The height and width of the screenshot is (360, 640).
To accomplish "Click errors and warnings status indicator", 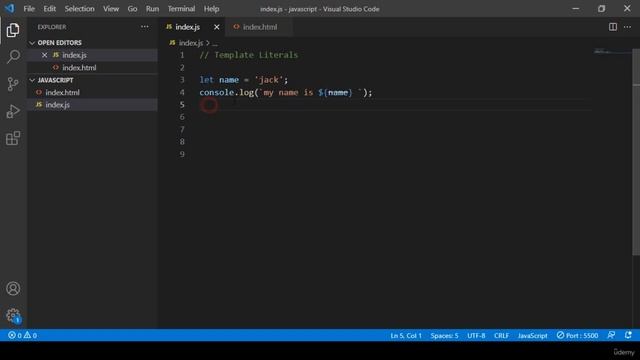I will click(x=22, y=336).
